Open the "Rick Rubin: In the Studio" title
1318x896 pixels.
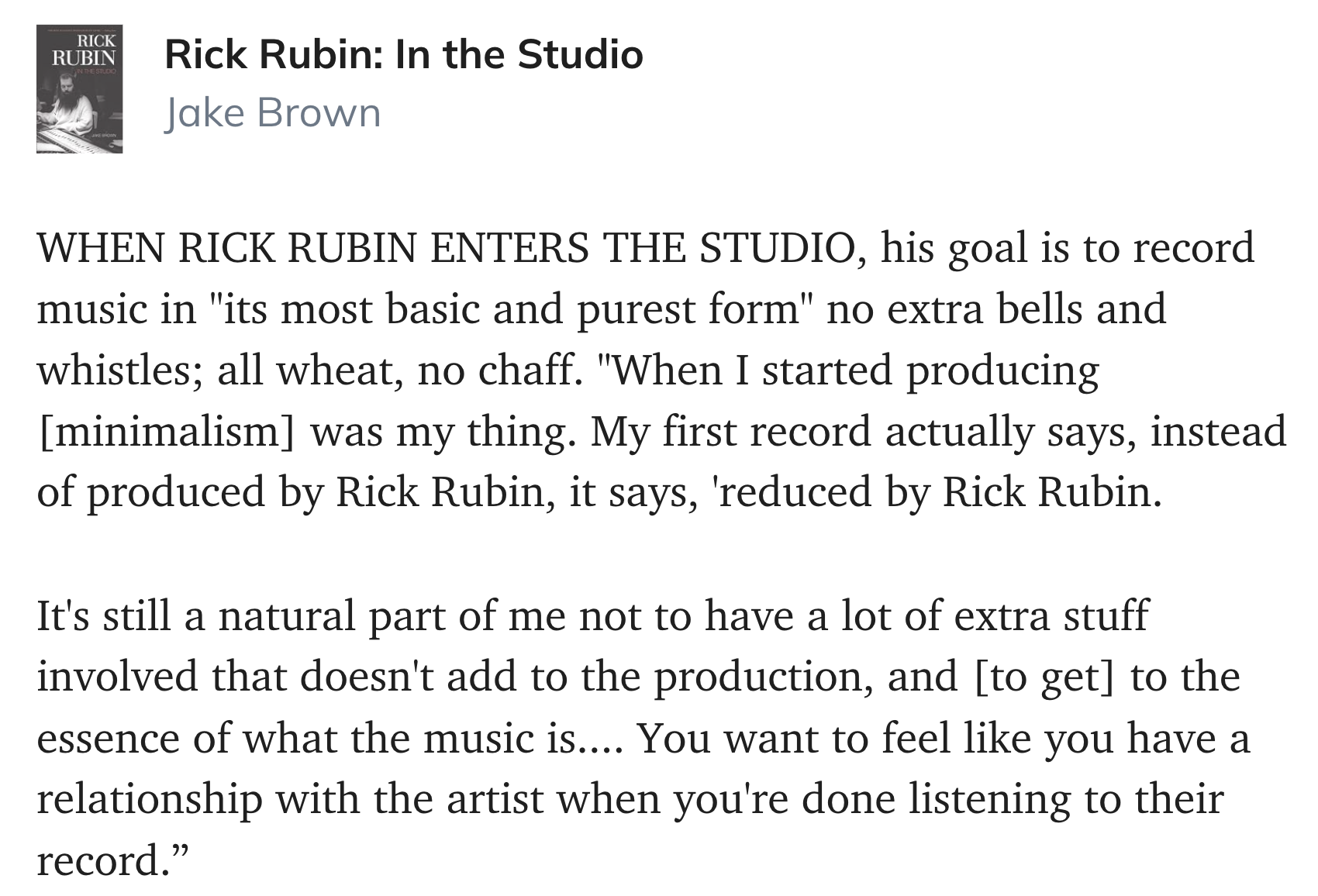pyautogui.click(x=403, y=54)
